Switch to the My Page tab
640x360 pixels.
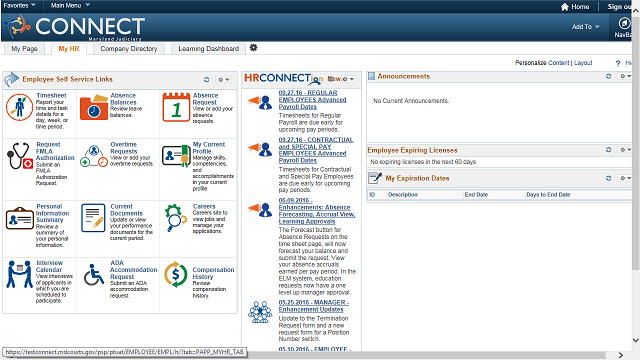[x=24, y=49]
